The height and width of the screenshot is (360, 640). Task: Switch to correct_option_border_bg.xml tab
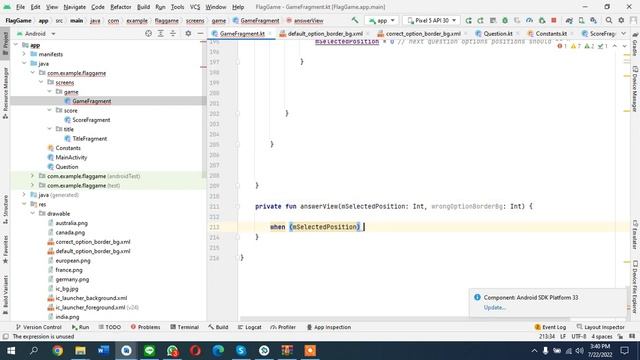[x=423, y=33]
